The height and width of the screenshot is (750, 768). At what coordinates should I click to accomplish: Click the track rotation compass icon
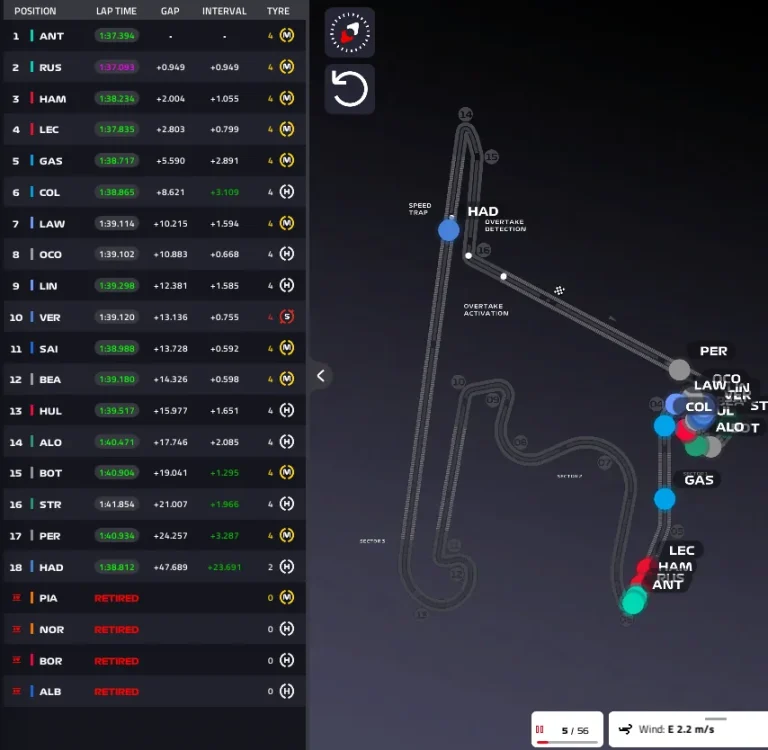349,32
